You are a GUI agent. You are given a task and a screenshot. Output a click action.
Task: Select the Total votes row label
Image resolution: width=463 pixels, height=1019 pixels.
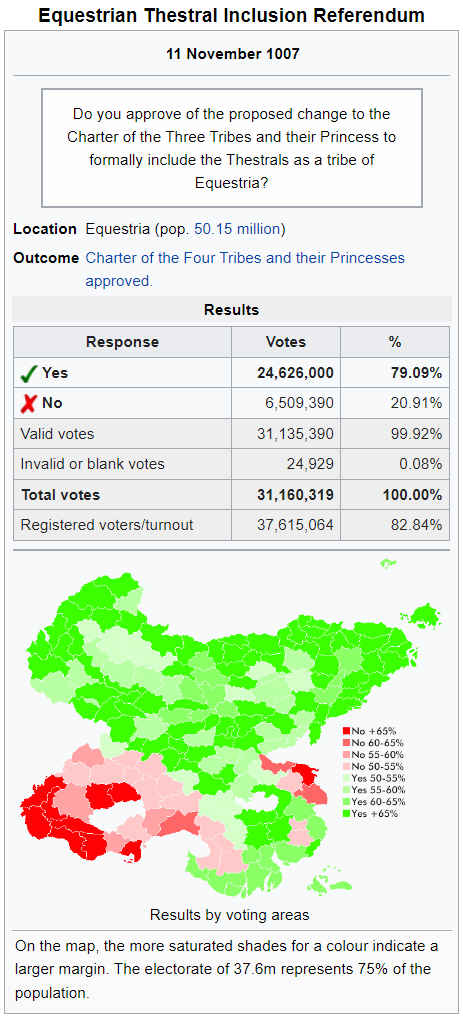(x=60, y=495)
